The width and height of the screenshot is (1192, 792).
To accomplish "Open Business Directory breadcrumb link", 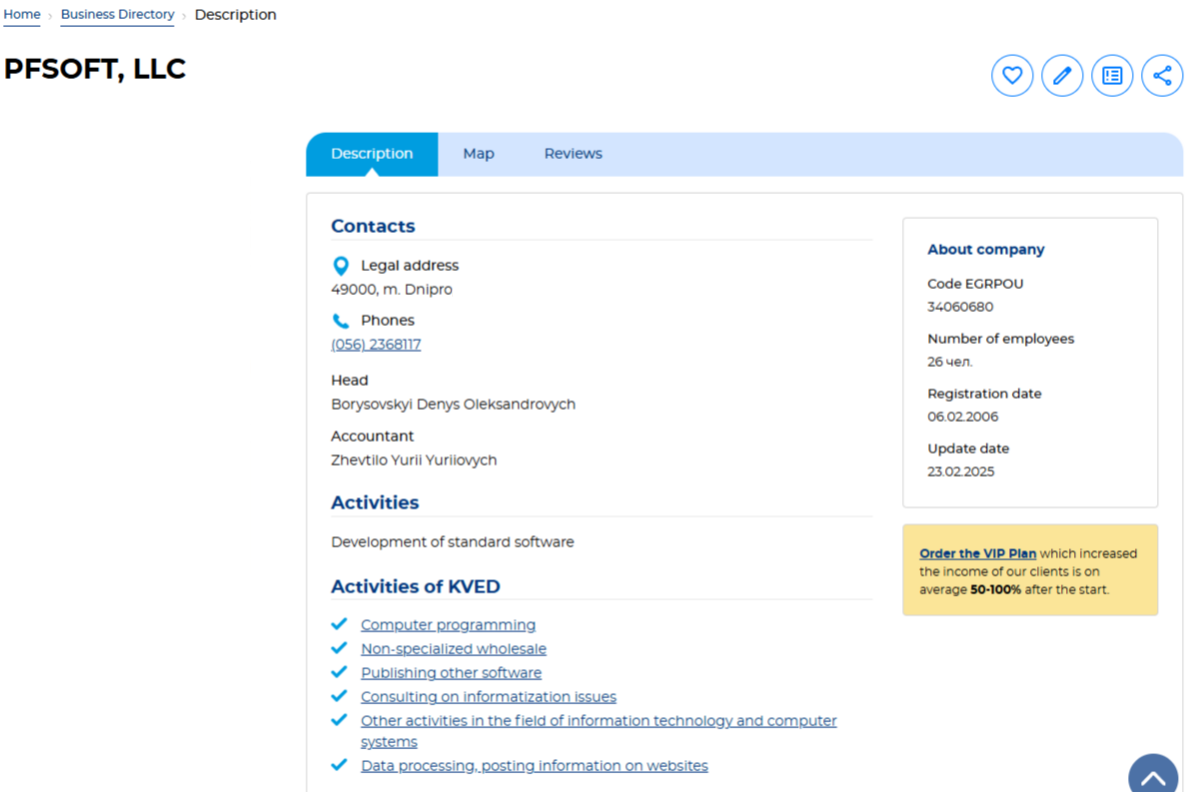I will click(x=117, y=14).
